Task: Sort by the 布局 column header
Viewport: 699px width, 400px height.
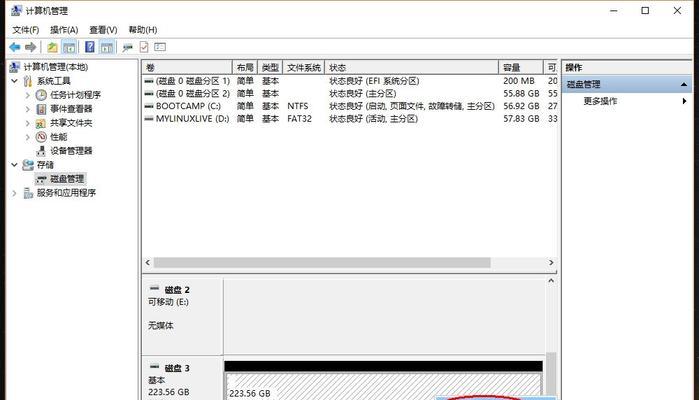Action: [245, 67]
